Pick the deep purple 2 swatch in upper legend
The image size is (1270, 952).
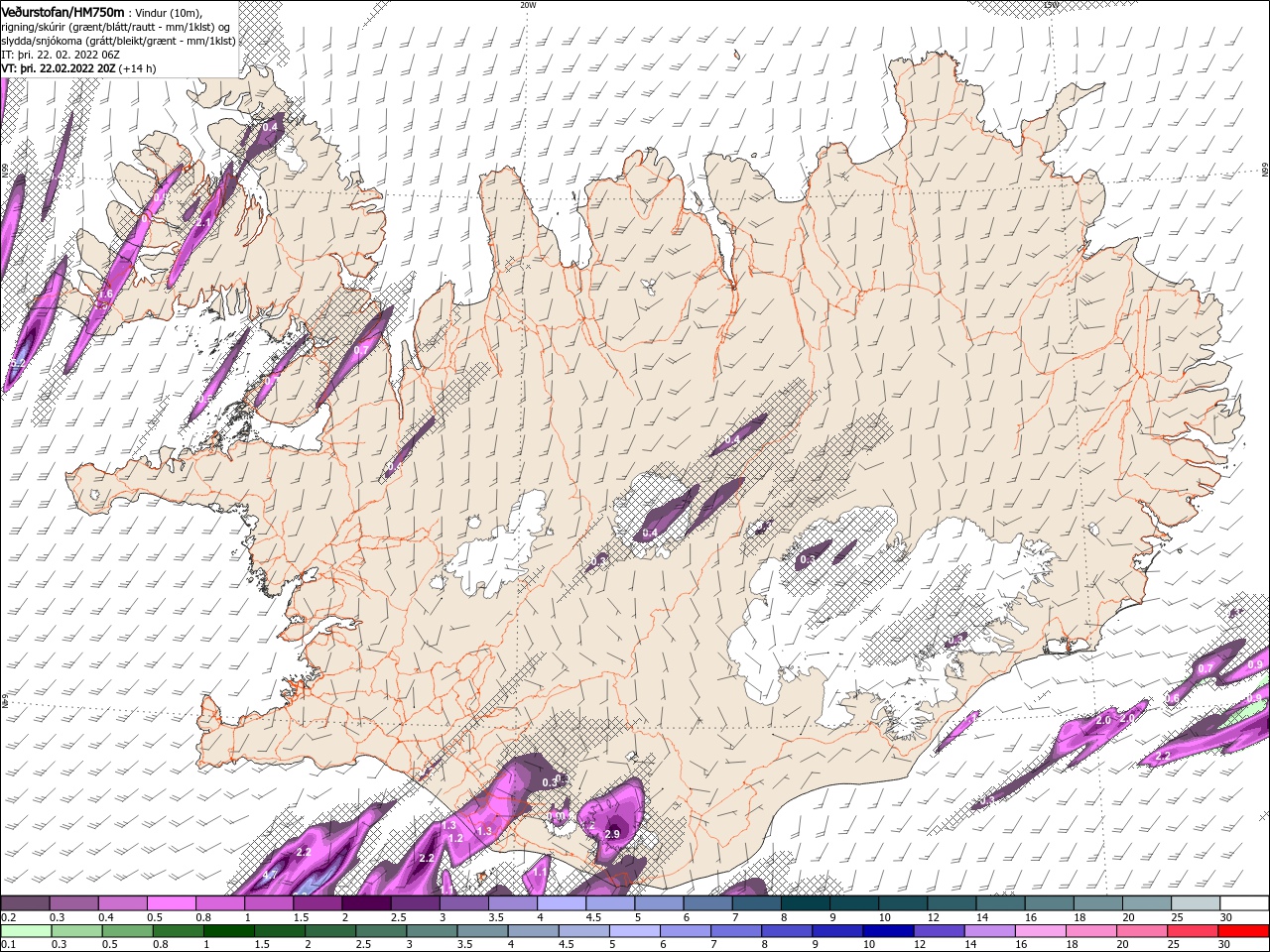tap(366, 903)
